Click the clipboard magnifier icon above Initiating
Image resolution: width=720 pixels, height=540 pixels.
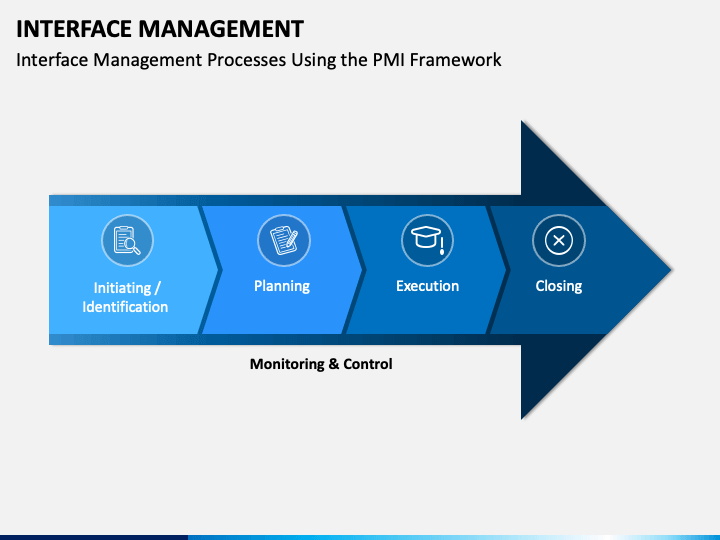pos(127,240)
